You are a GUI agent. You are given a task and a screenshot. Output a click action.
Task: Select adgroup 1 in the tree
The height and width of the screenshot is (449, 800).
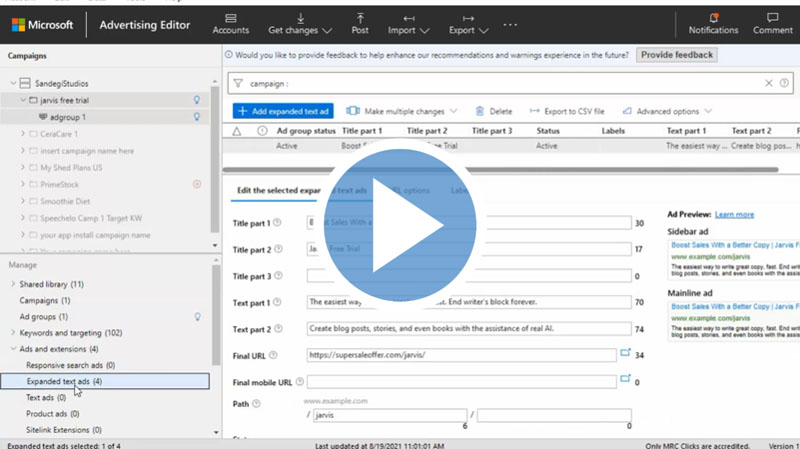pos(67,117)
